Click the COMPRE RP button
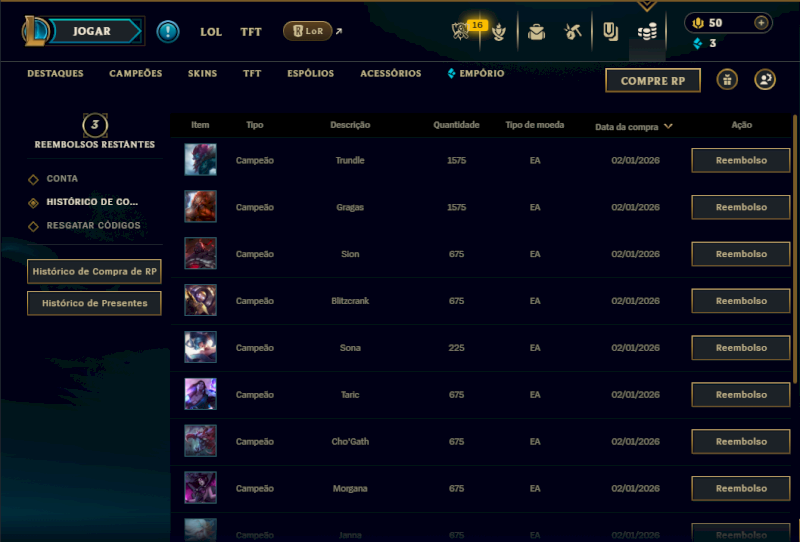Viewport: 800px width, 542px height. click(x=653, y=81)
